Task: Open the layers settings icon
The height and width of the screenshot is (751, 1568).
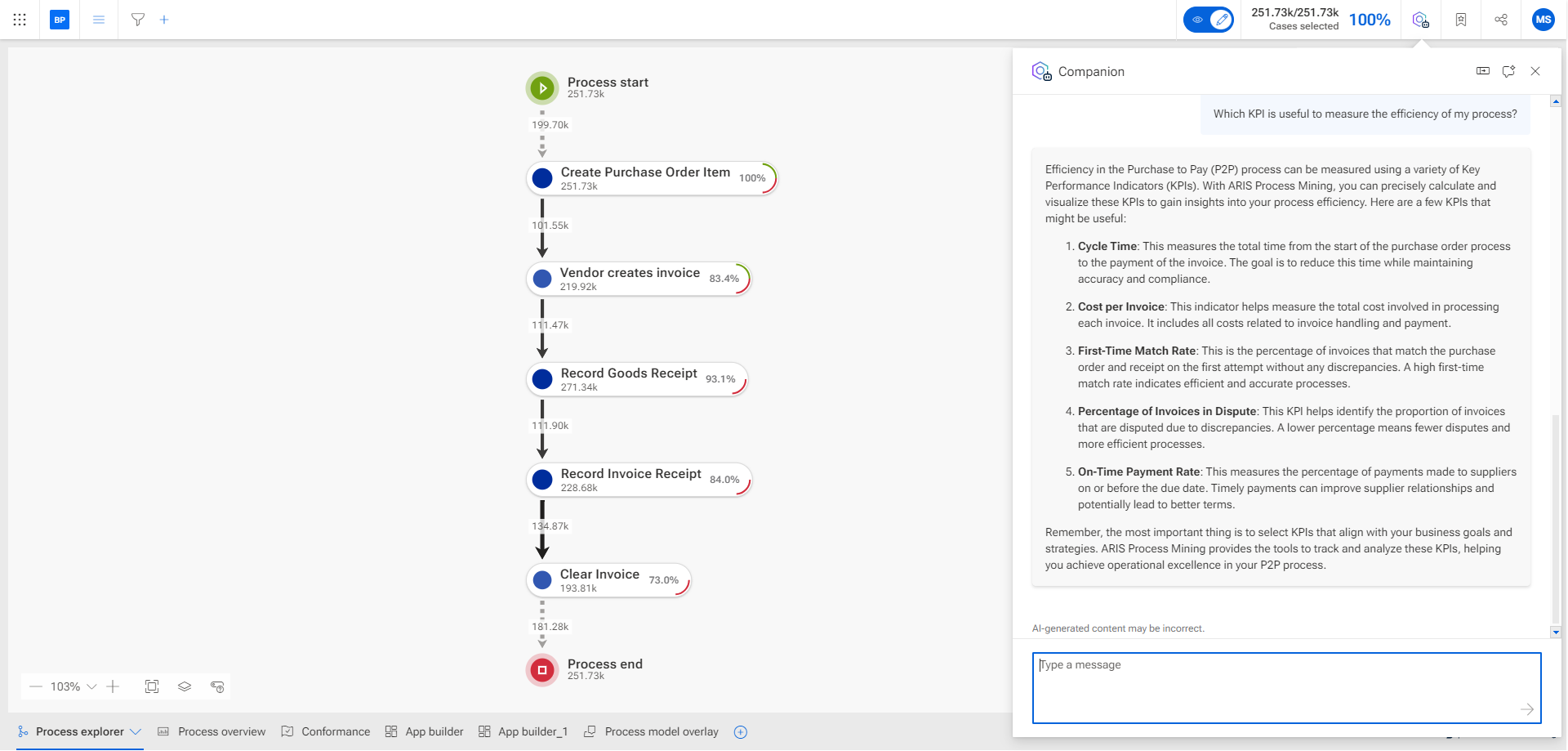Action: (185, 686)
